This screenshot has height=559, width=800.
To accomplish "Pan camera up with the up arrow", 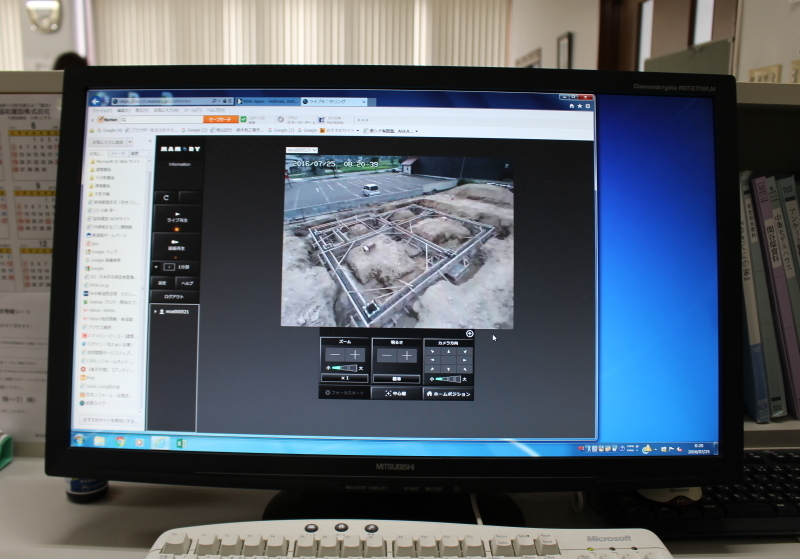I will (448, 351).
